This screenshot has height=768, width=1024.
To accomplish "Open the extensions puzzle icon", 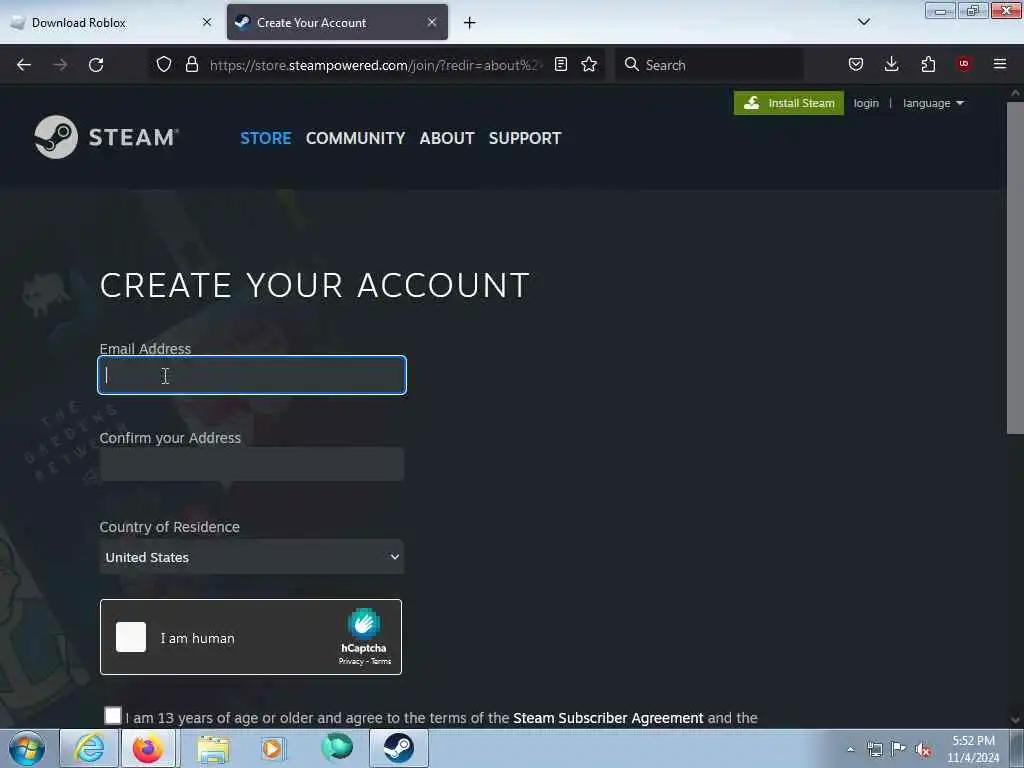I will tap(928, 64).
